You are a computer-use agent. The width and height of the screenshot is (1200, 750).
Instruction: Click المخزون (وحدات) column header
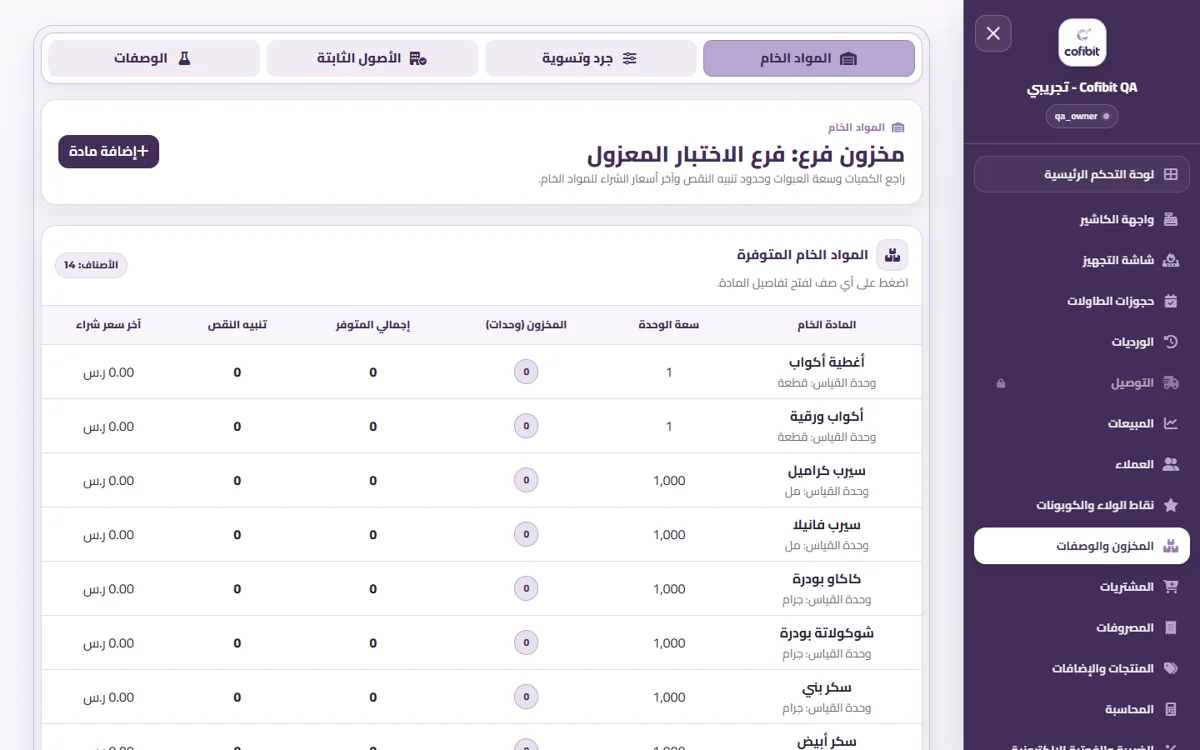pos(526,325)
